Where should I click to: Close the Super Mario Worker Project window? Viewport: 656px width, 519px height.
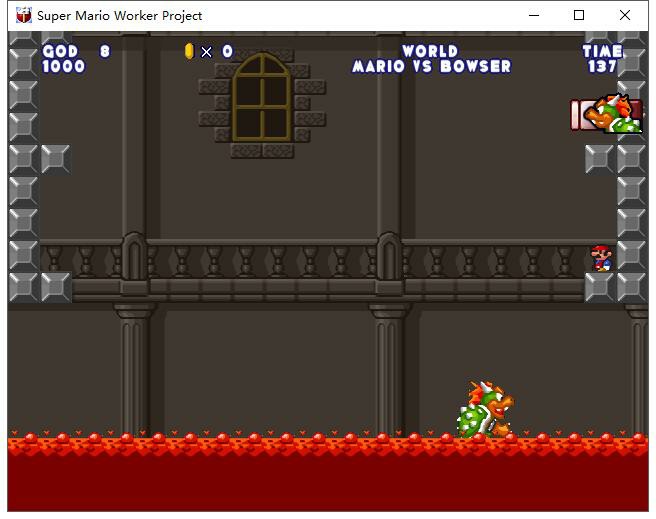coord(625,15)
